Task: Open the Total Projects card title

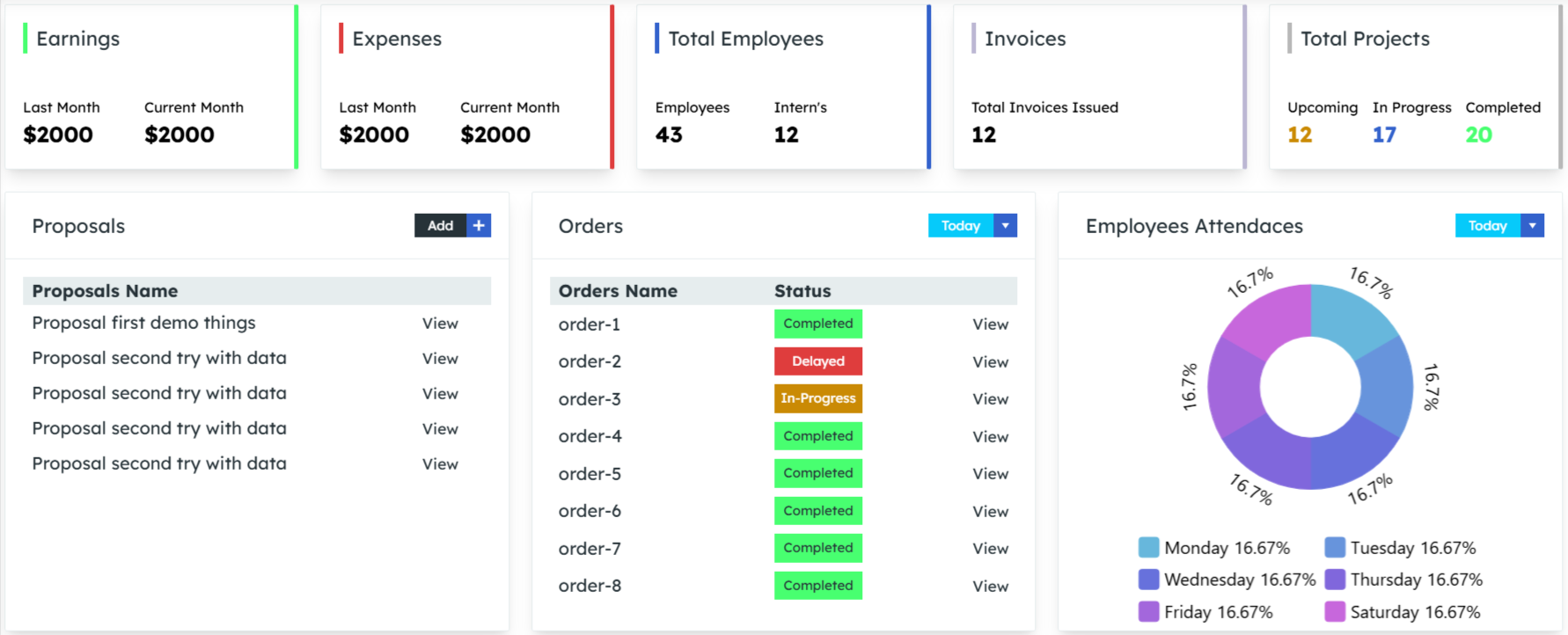Action: (x=1365, y=39)
